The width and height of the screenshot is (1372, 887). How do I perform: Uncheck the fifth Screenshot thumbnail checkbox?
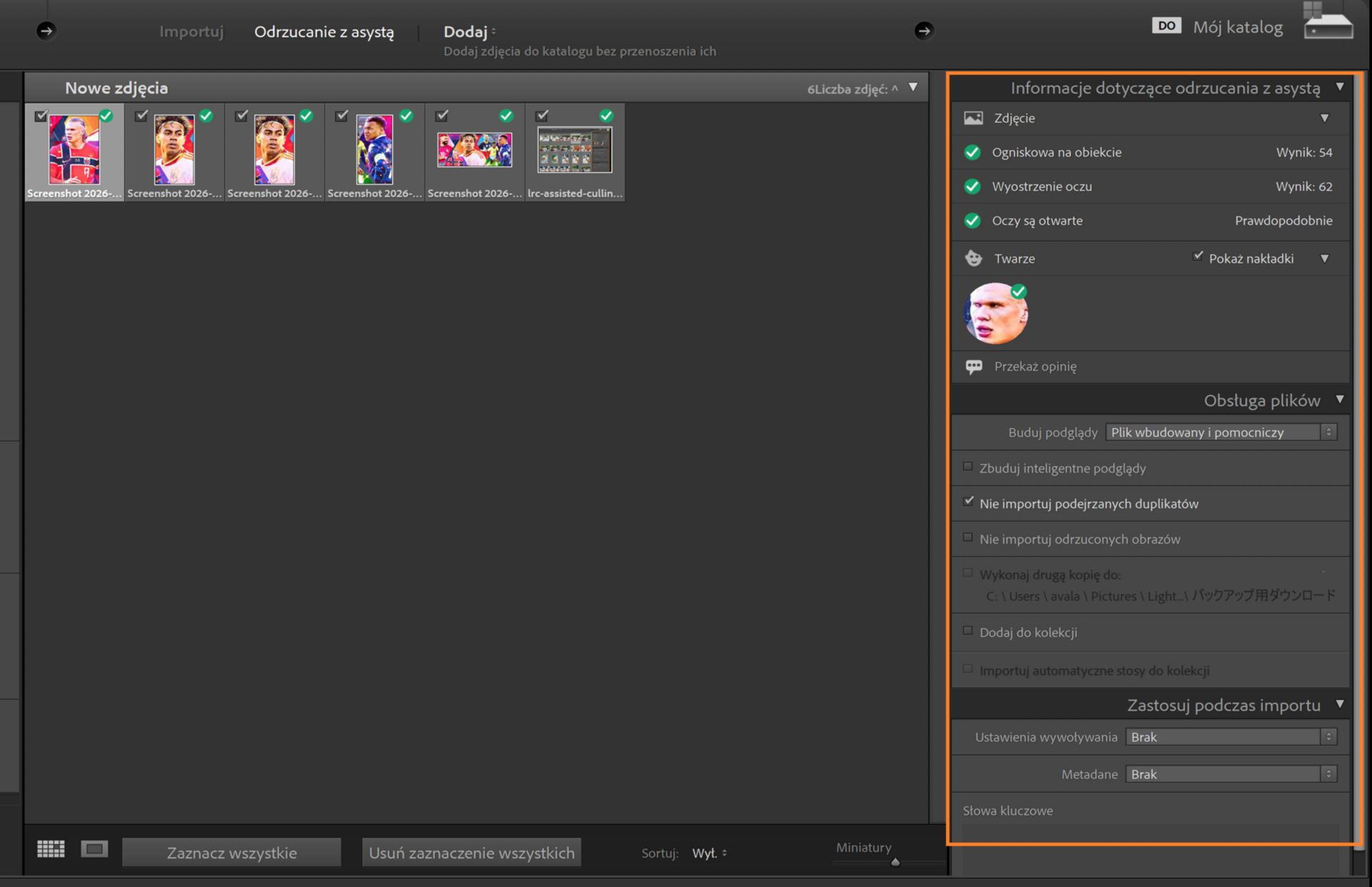(x=442, y=115)
